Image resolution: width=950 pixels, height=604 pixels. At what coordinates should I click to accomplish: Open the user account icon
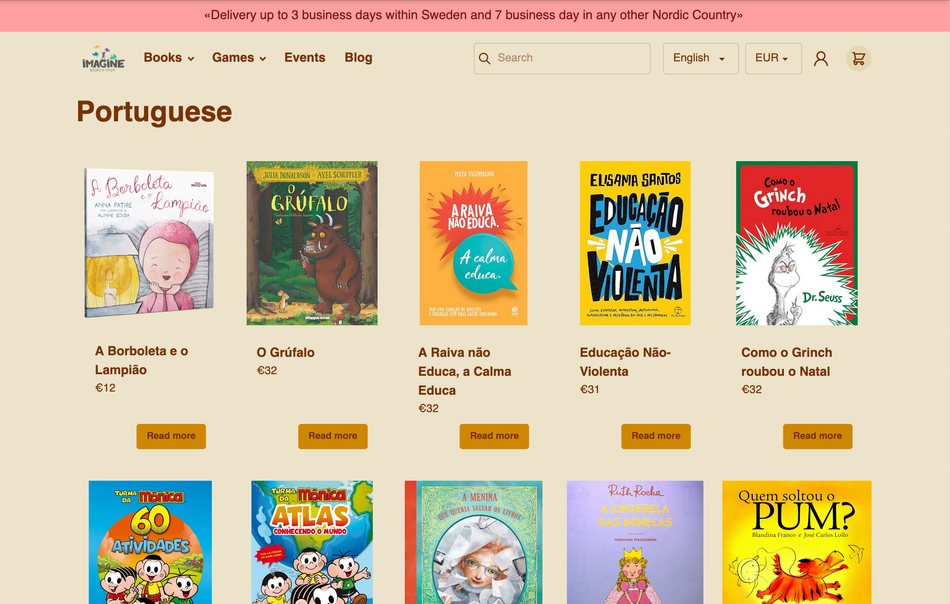point(821,58)
